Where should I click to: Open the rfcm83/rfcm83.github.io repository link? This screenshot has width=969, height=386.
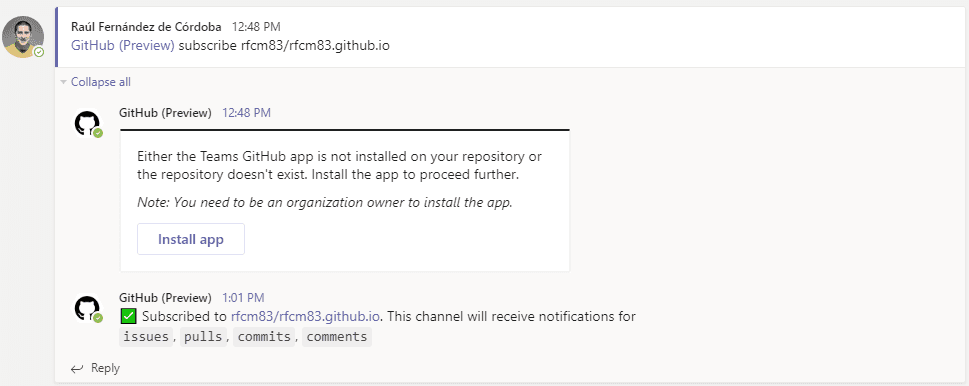point(305,317)
